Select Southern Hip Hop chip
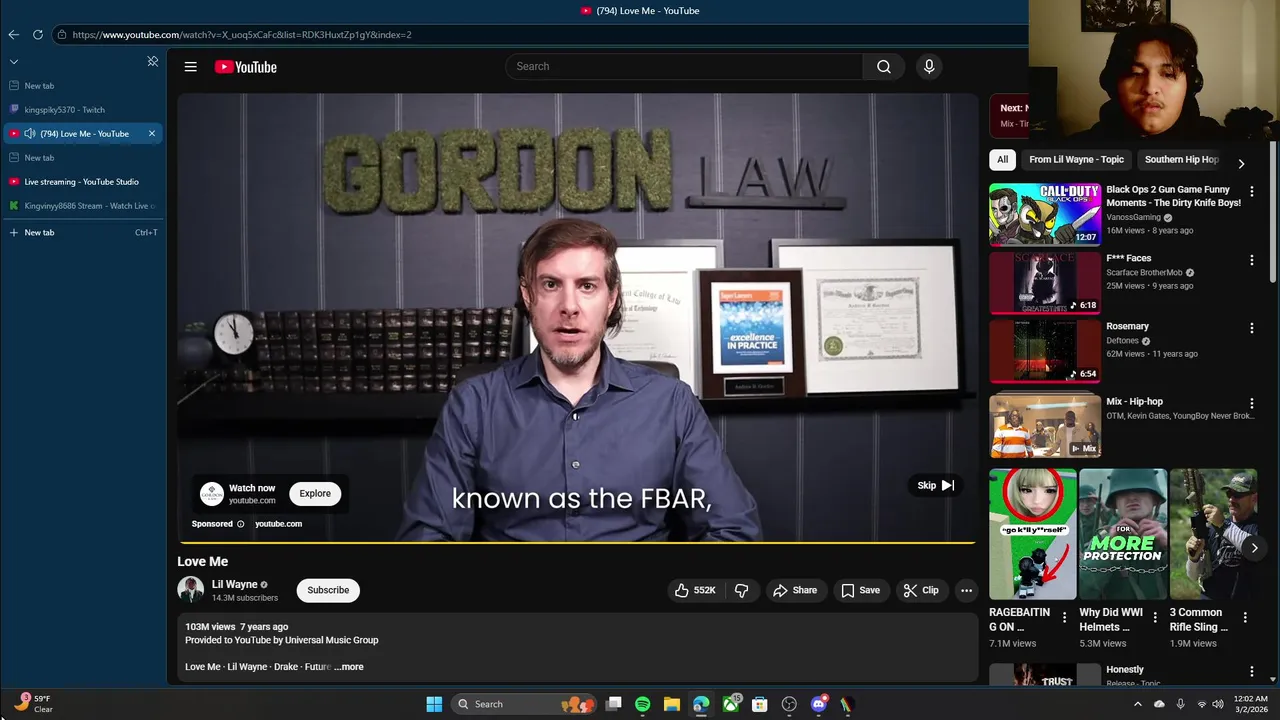The height and width of the screenshot is (720, 1280). click(1181, 159)
